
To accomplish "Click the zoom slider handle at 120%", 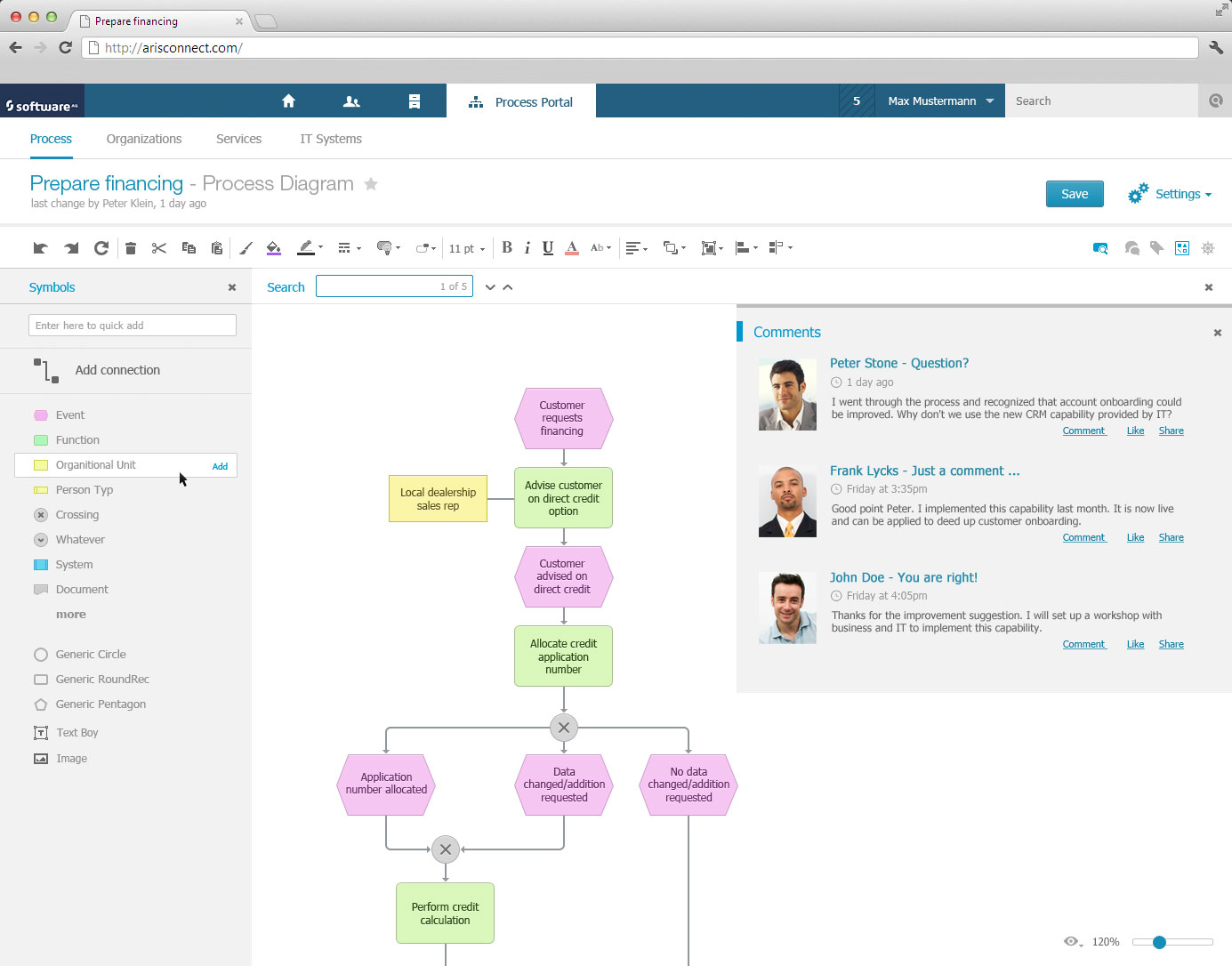I will [1159, 942].
